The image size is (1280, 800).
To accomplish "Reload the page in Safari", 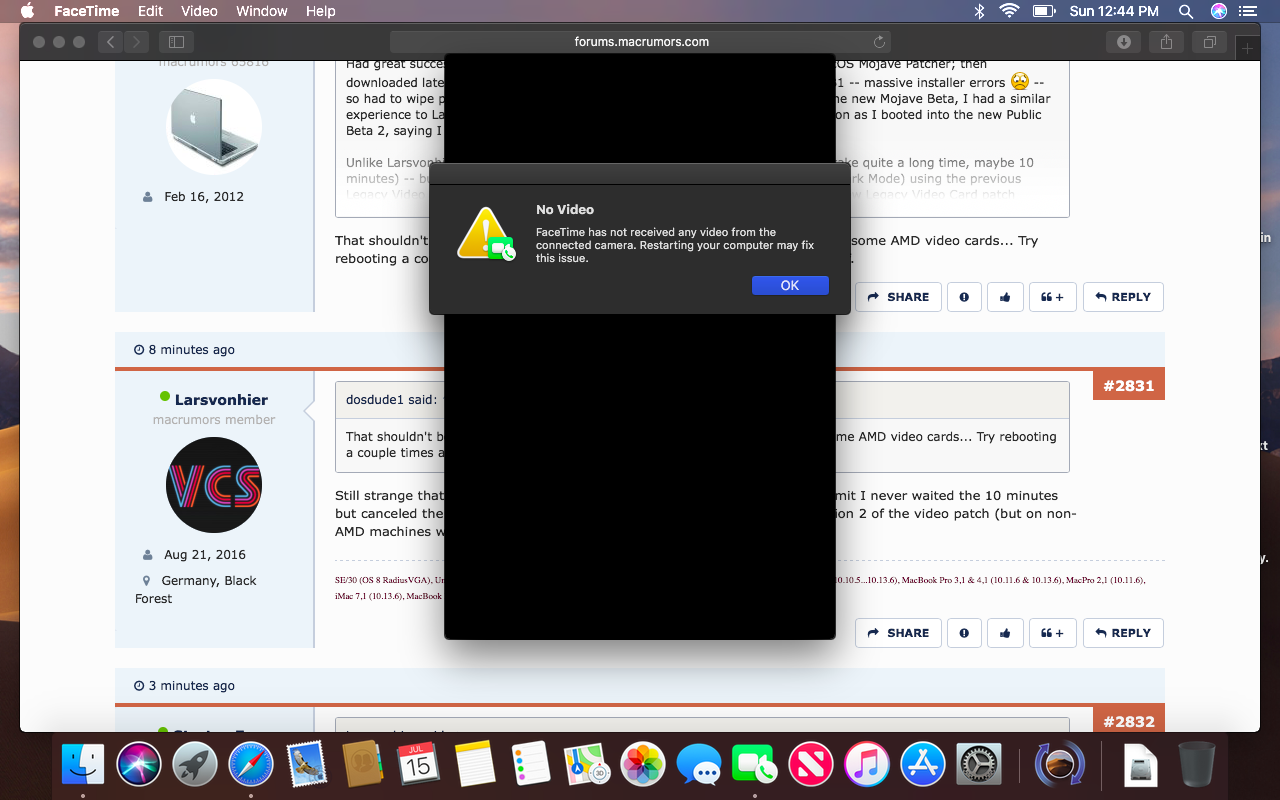I will click(x=879, y=42).
